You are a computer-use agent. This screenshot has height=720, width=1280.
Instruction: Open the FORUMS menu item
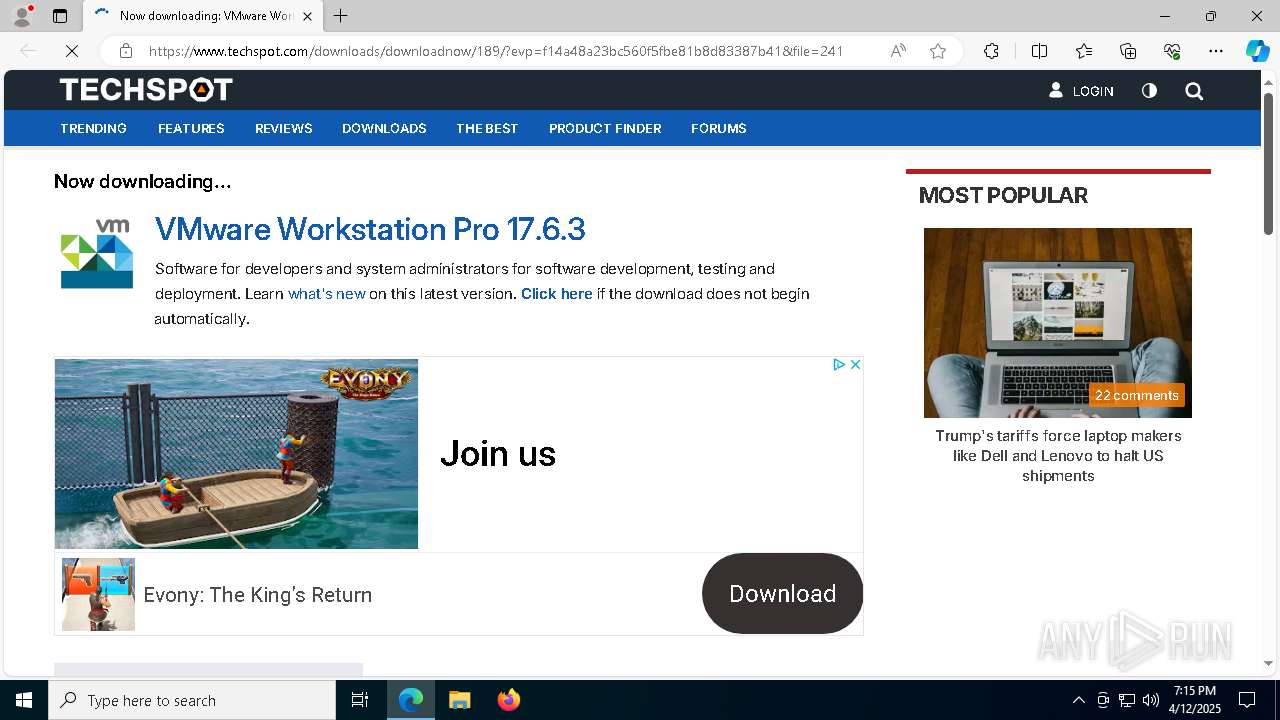point(719,128)
